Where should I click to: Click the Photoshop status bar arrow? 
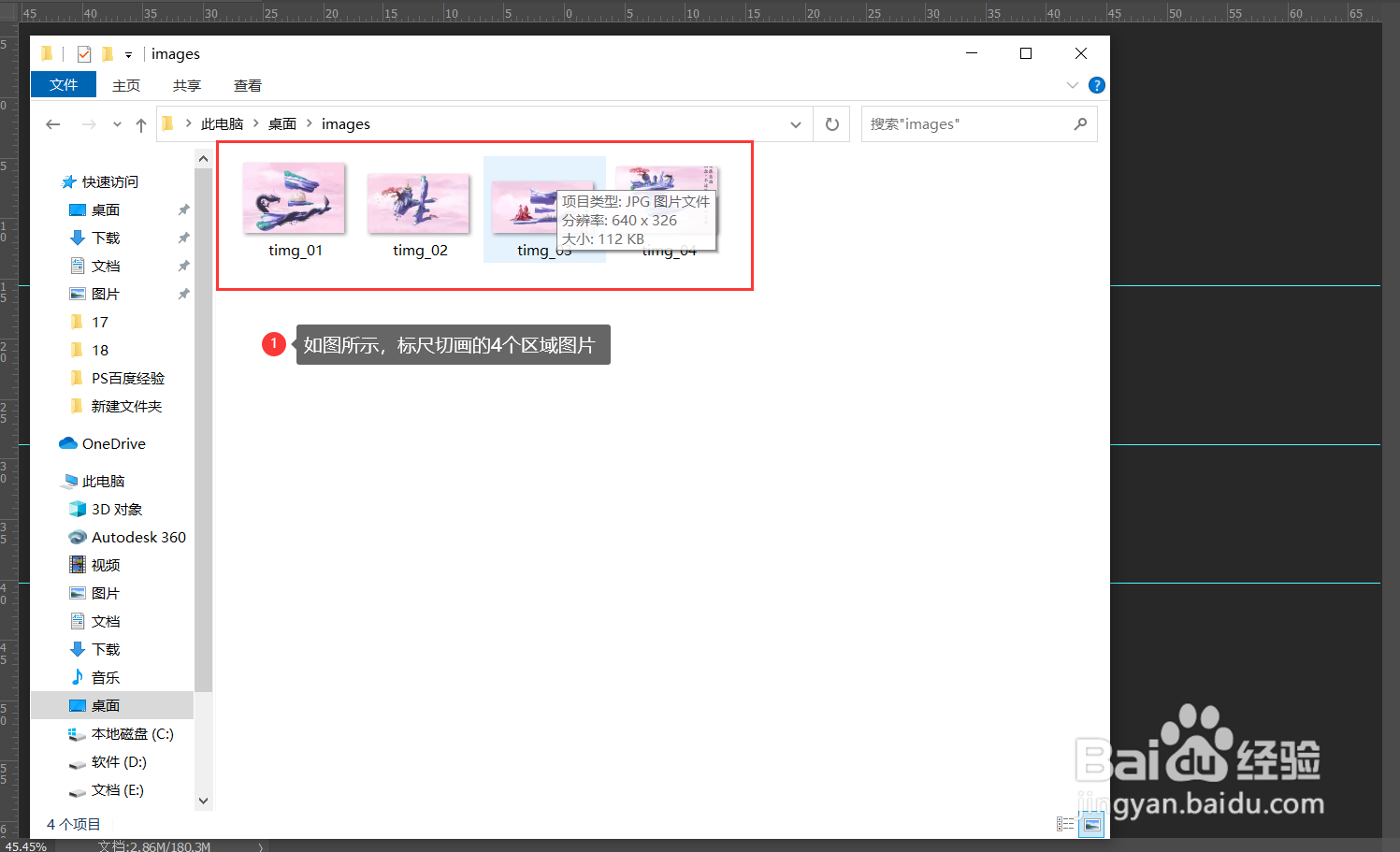(261, 846)
